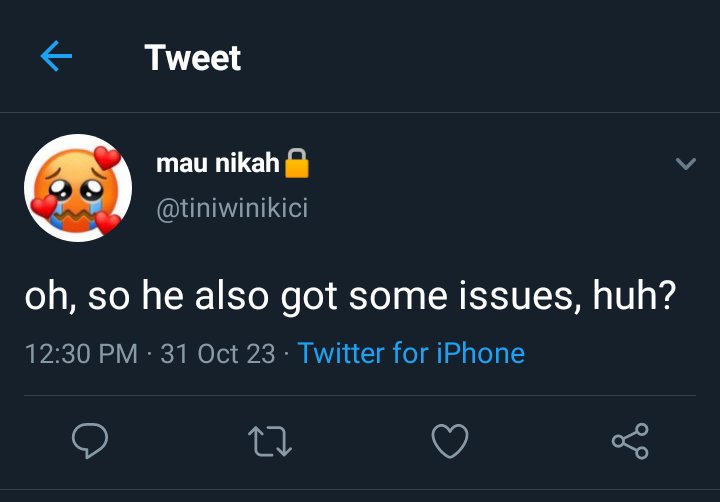Tap the orange padlock beside mau nikah

tap(297, 163)
